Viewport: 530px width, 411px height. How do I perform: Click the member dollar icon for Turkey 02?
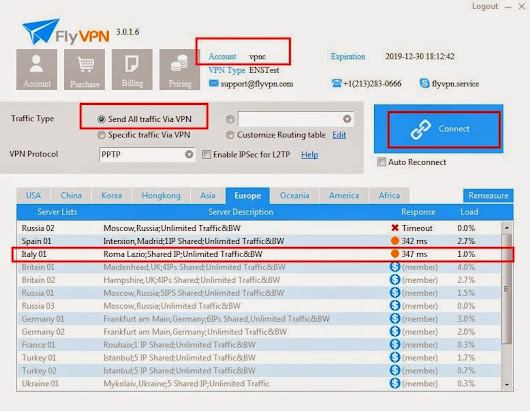pyautogui.click(x=395, y=370)
